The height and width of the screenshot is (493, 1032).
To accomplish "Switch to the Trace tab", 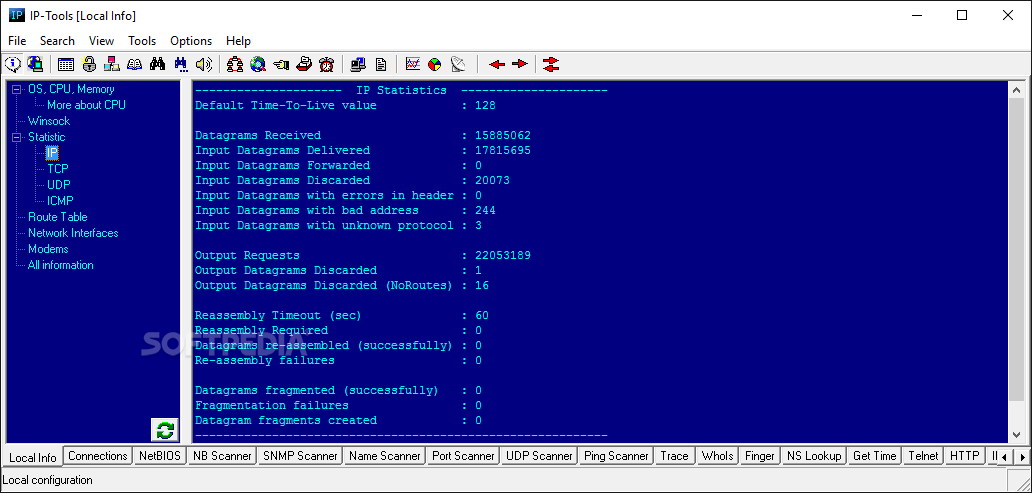I will pyautogui.click(x=674, y=455).
